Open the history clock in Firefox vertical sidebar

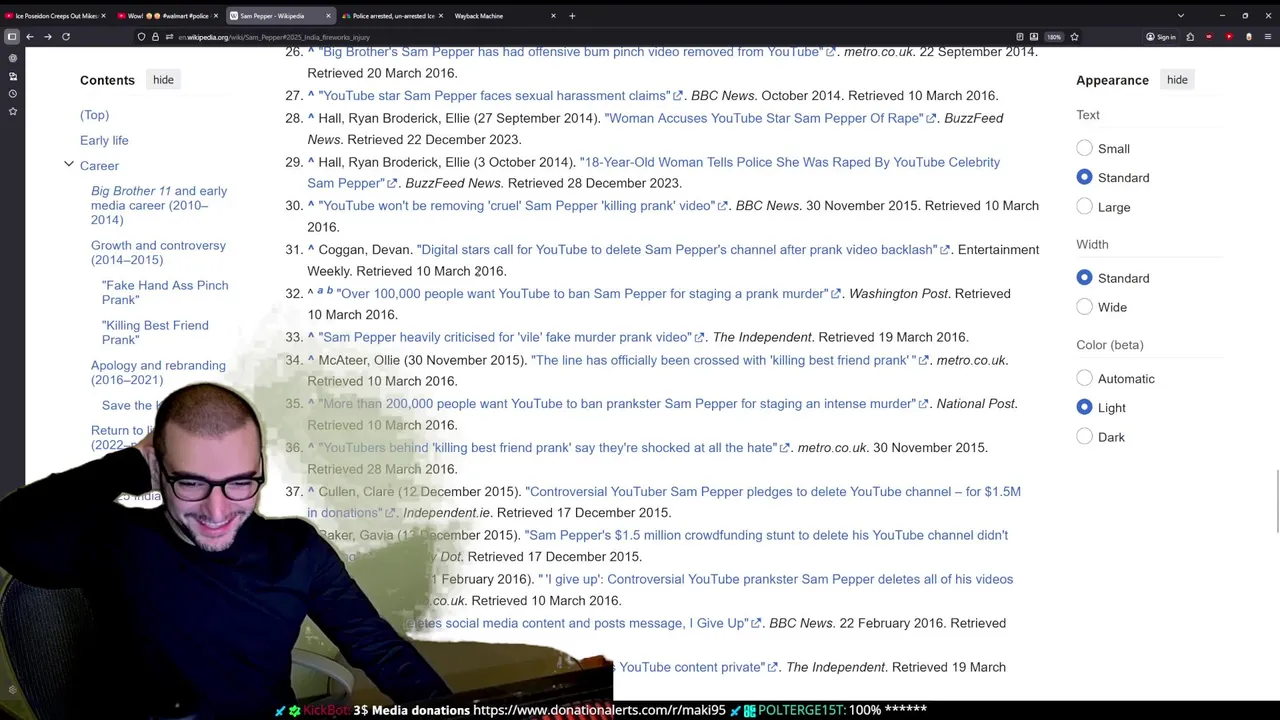pyautogui.click(x=12, y=93)
